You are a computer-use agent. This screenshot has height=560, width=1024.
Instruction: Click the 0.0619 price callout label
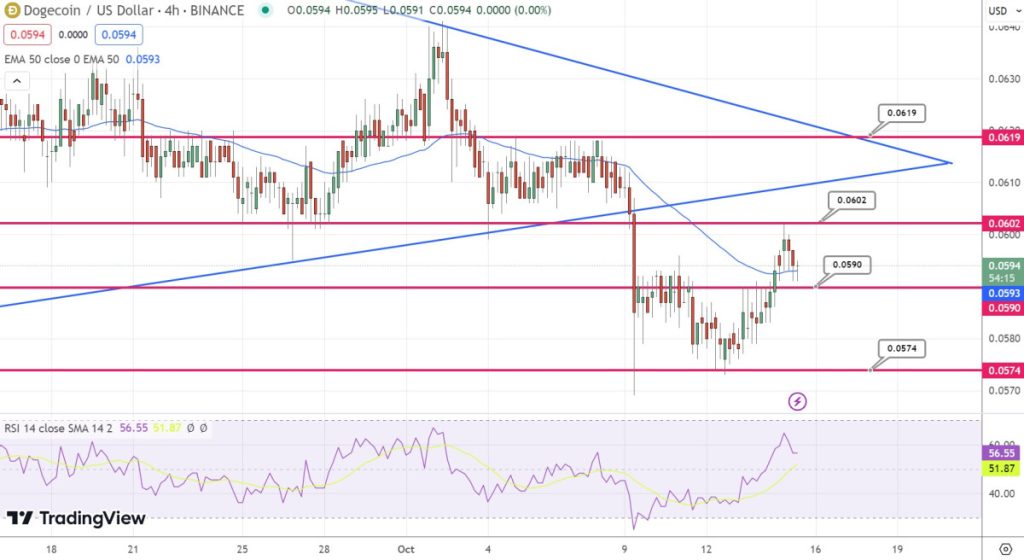point(899,114)
